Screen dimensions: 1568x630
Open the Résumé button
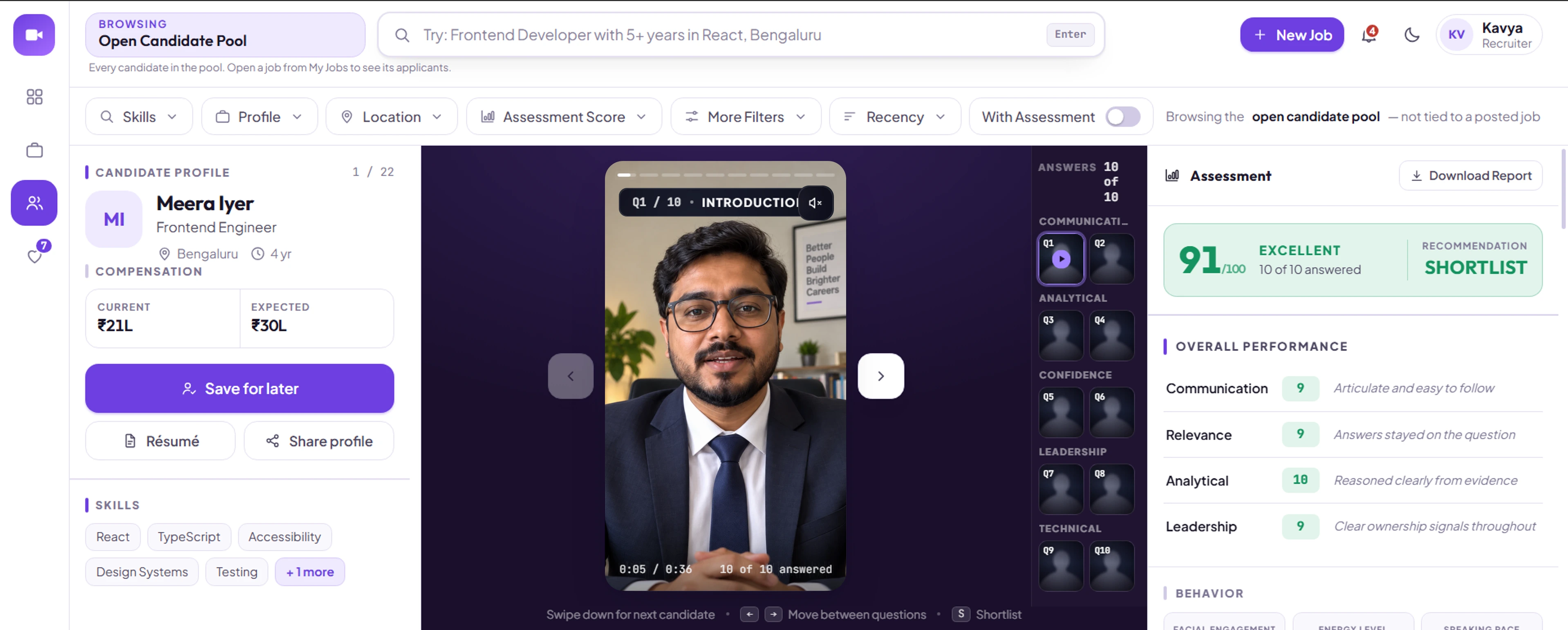tap(160, 441)
